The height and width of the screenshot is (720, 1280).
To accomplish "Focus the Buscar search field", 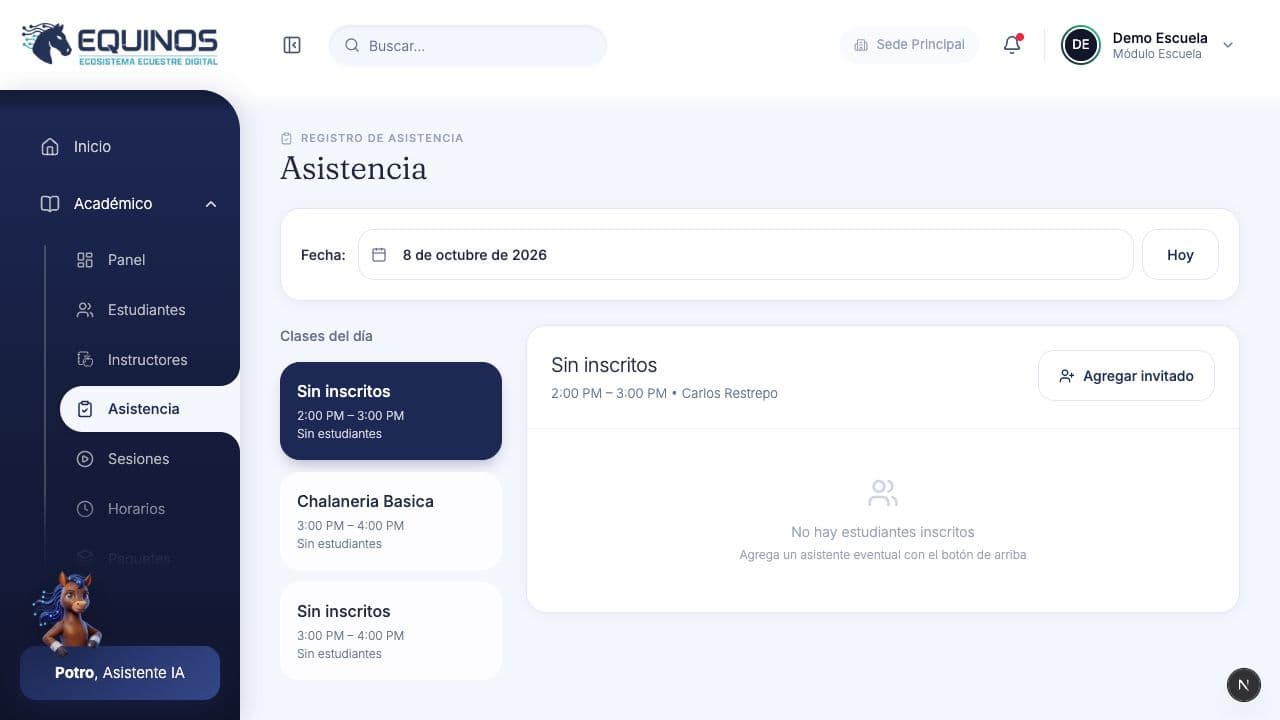I will [x=468, y=45].
